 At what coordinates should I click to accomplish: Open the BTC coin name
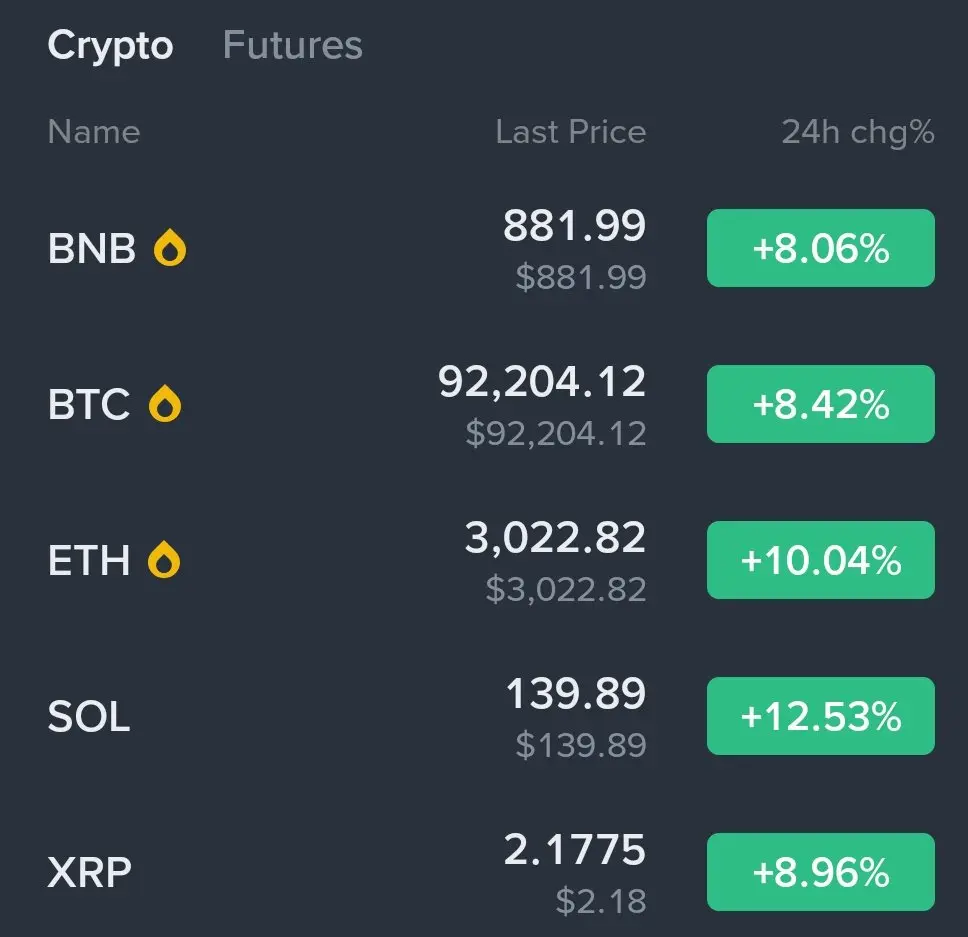89,405
